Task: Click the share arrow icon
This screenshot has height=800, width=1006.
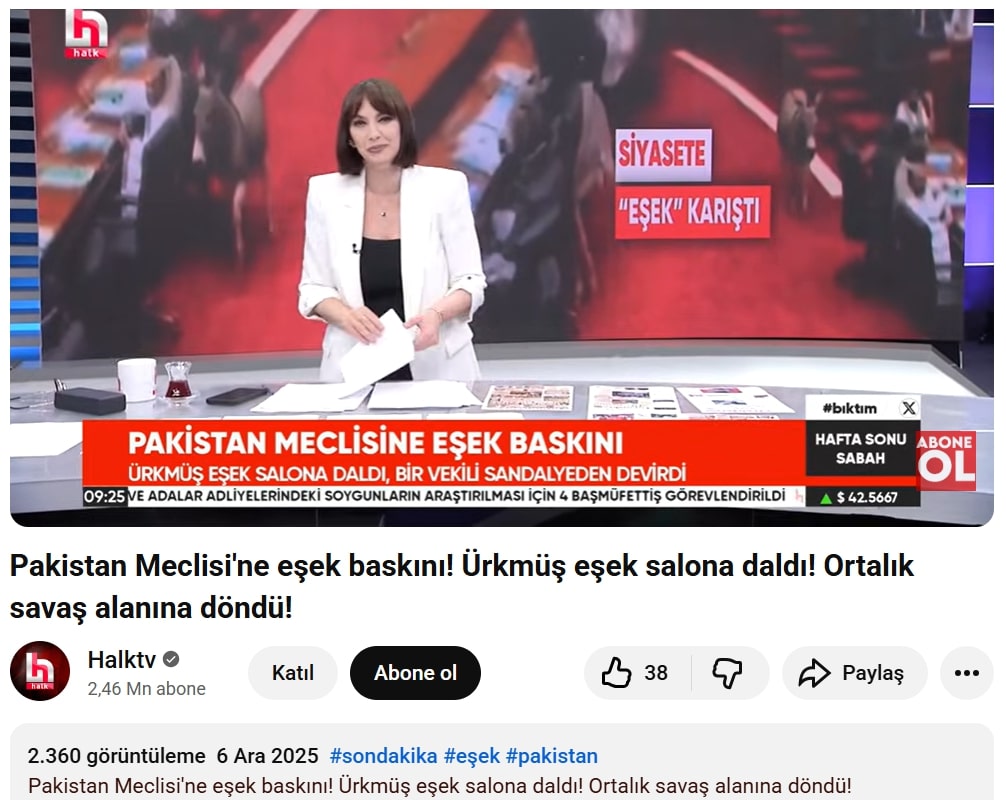Action: pos(814,673)
